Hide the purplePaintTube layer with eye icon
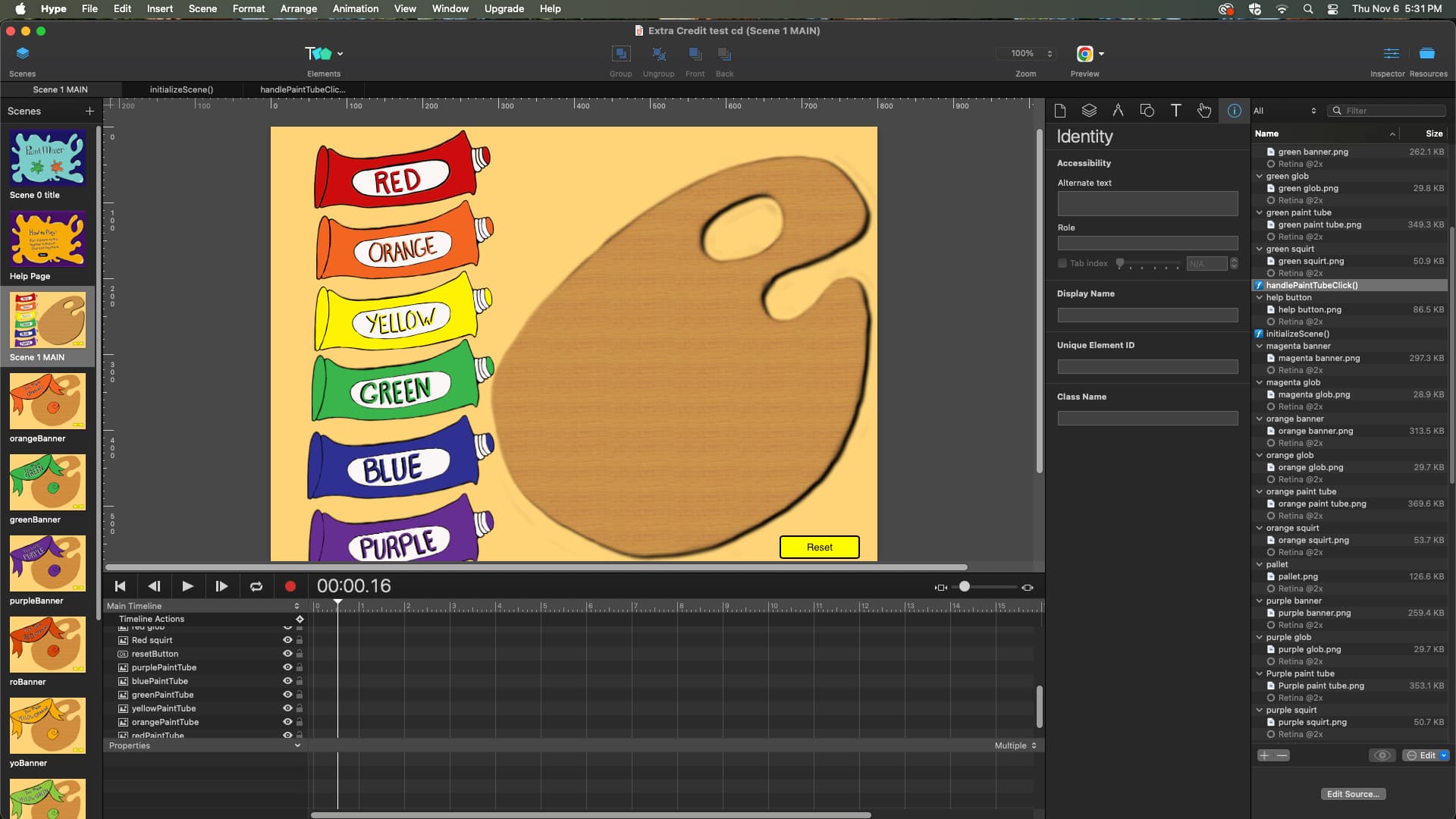1456x819 pixels. 287,667
